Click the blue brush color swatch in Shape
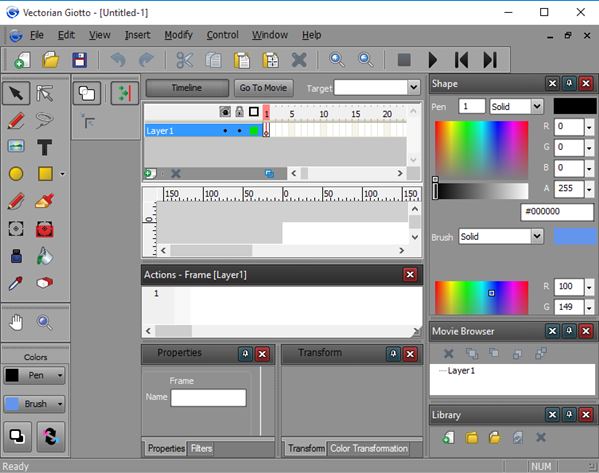The image size is (599, 473). [575, 236]
